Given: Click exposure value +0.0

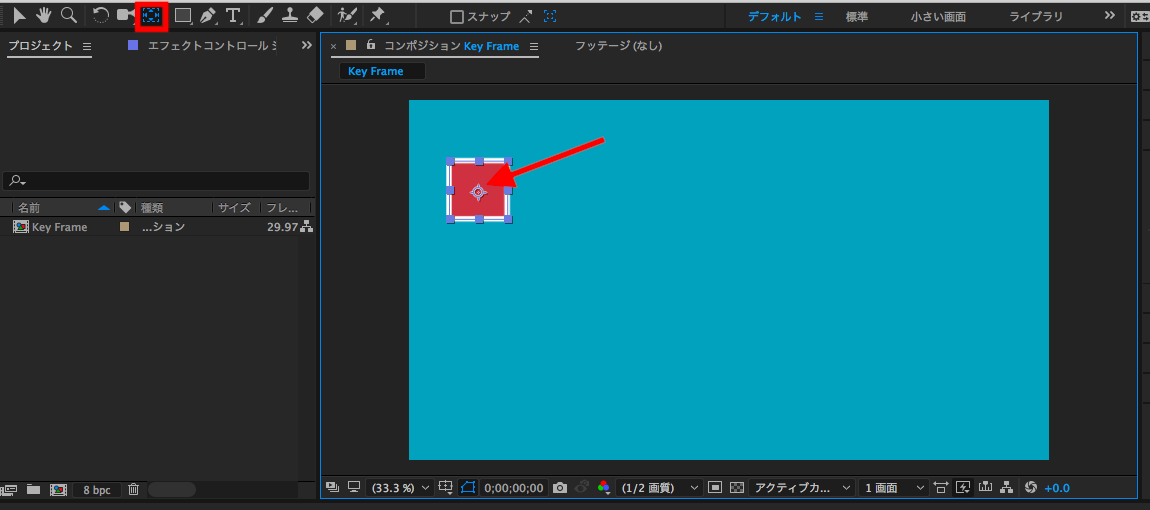Looking at the screenshot, I should (1057, 487).
